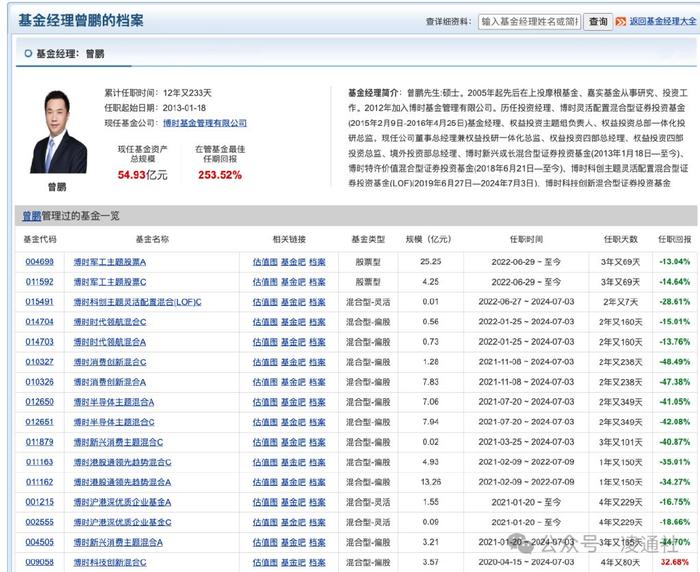Click the photo of manager 曾鹏
700x572 pixels.
(58, 132)
